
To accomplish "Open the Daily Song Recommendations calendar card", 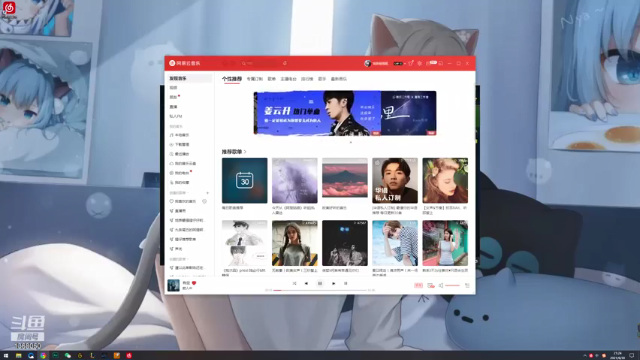I will 244,180.
